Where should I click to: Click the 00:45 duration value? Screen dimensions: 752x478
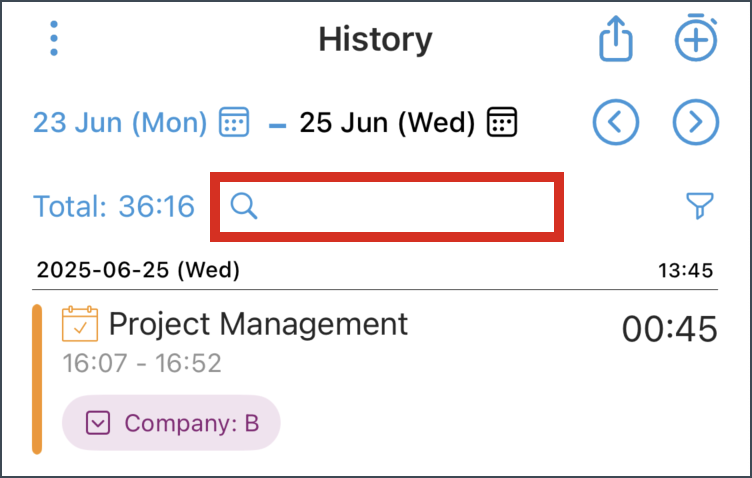coord(670,329)
